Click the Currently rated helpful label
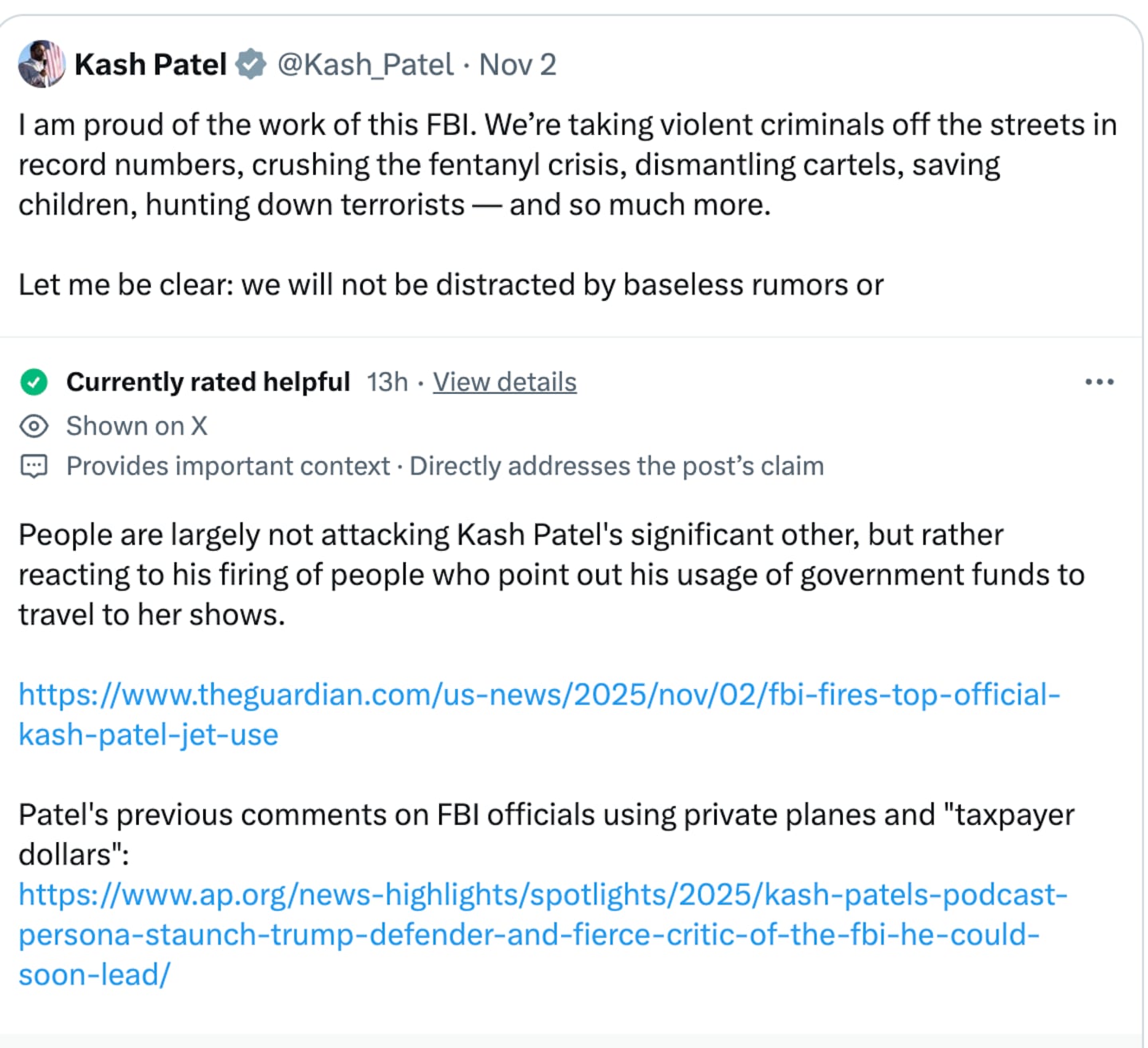This screenshot has height=1048, width=1148. pyautogui.click(x=209, y=382)
